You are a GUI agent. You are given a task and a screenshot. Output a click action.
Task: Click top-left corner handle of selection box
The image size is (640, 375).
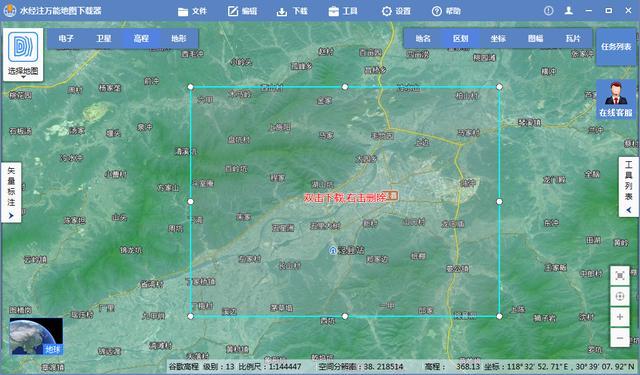point(190,87)
